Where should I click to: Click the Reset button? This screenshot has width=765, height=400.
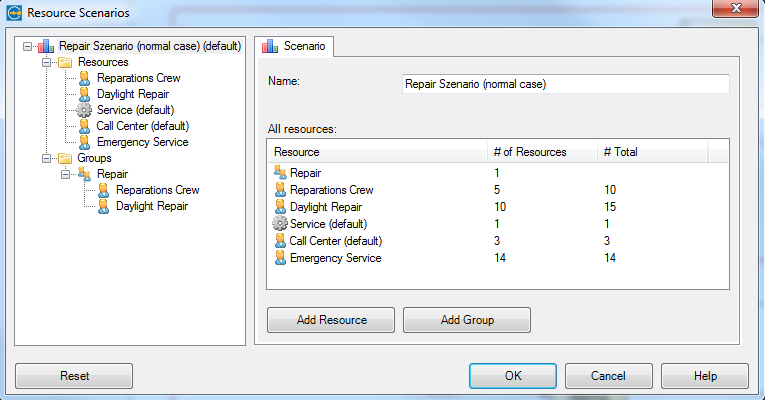coord(74,376)
